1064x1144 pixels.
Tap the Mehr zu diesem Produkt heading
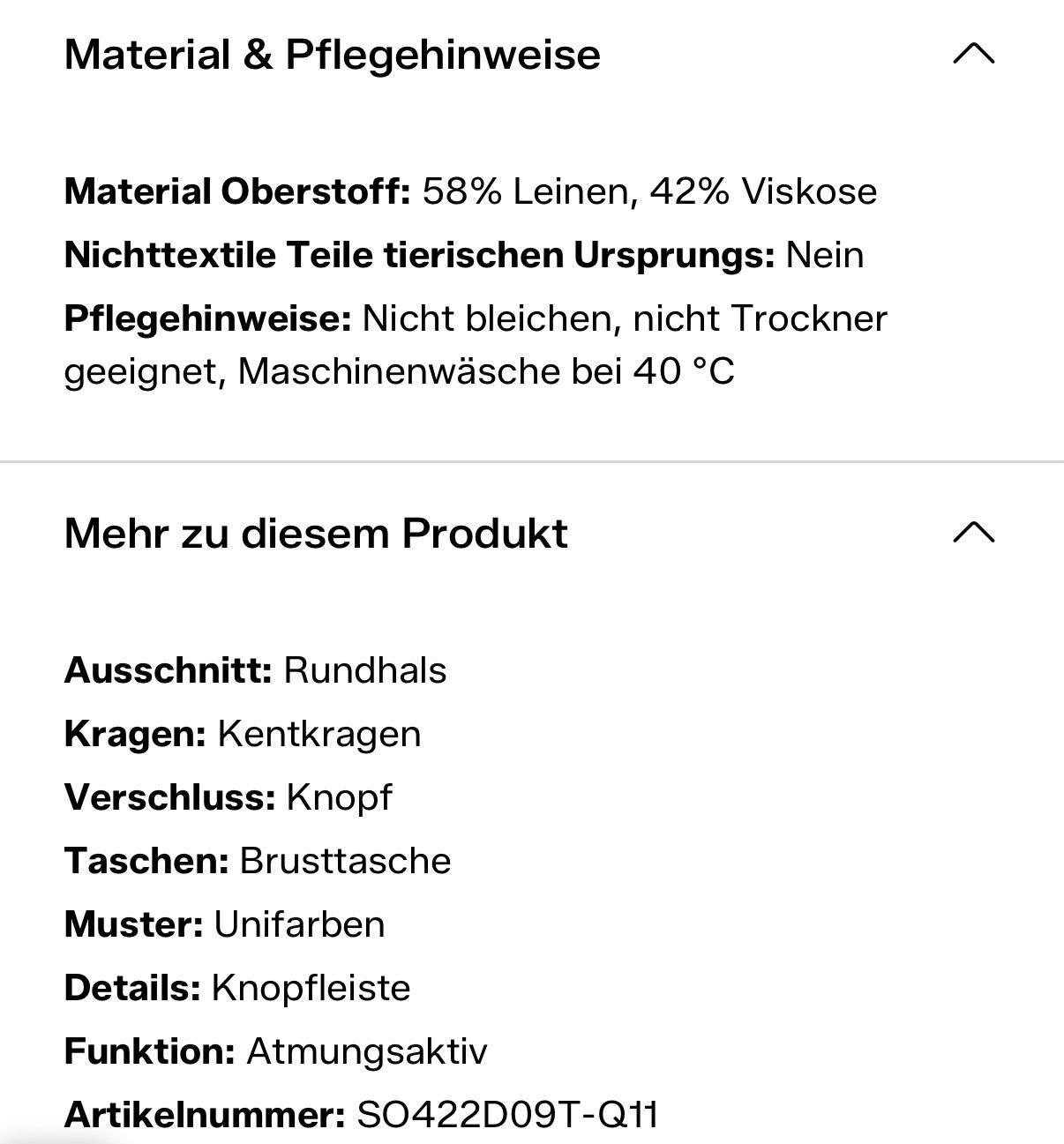click(x=316, y=533)
